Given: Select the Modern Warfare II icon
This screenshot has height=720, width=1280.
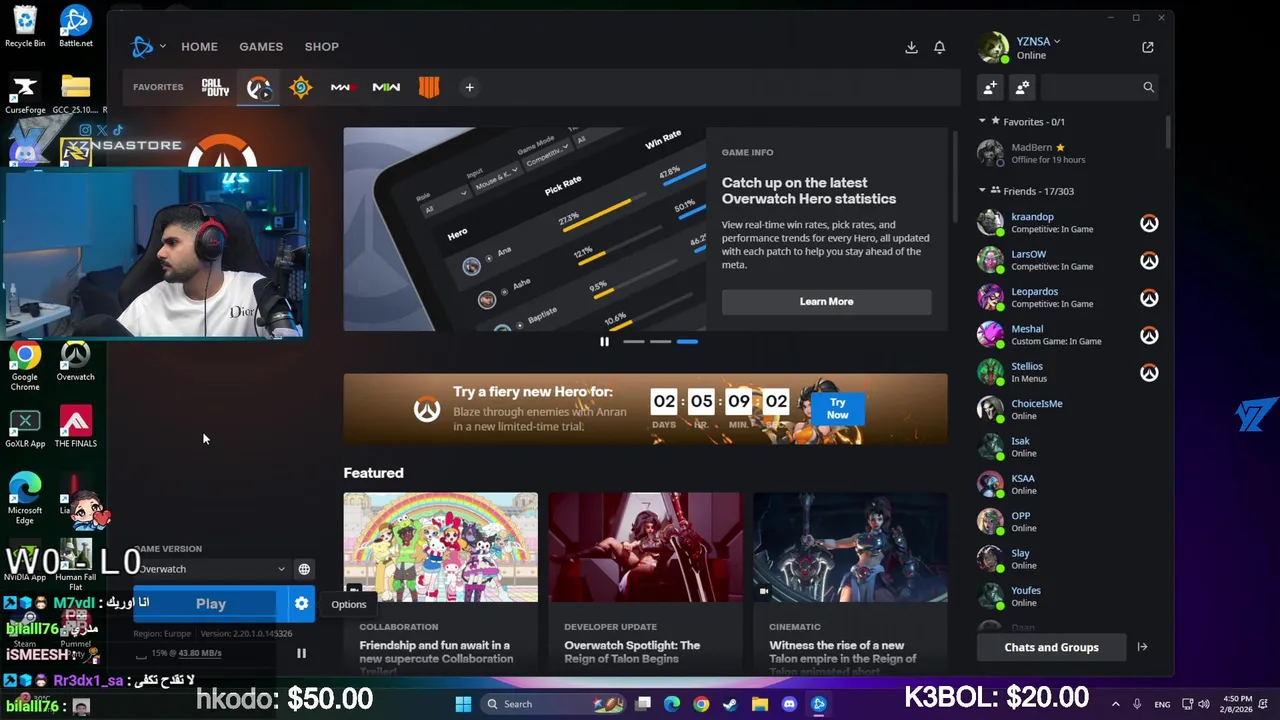Looking at the screenshot, I should [386, 87].
